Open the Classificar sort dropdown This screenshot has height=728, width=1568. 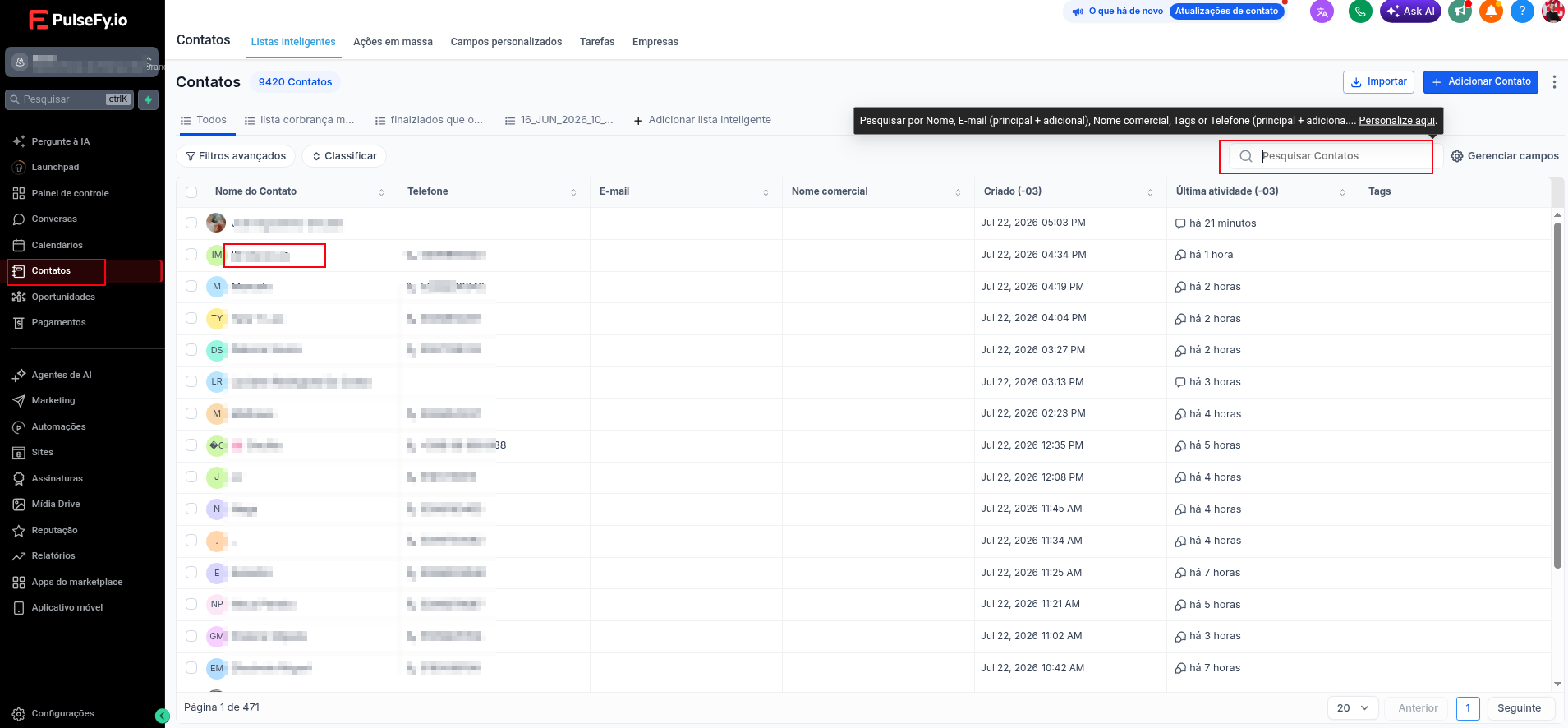tap(344, 156)
